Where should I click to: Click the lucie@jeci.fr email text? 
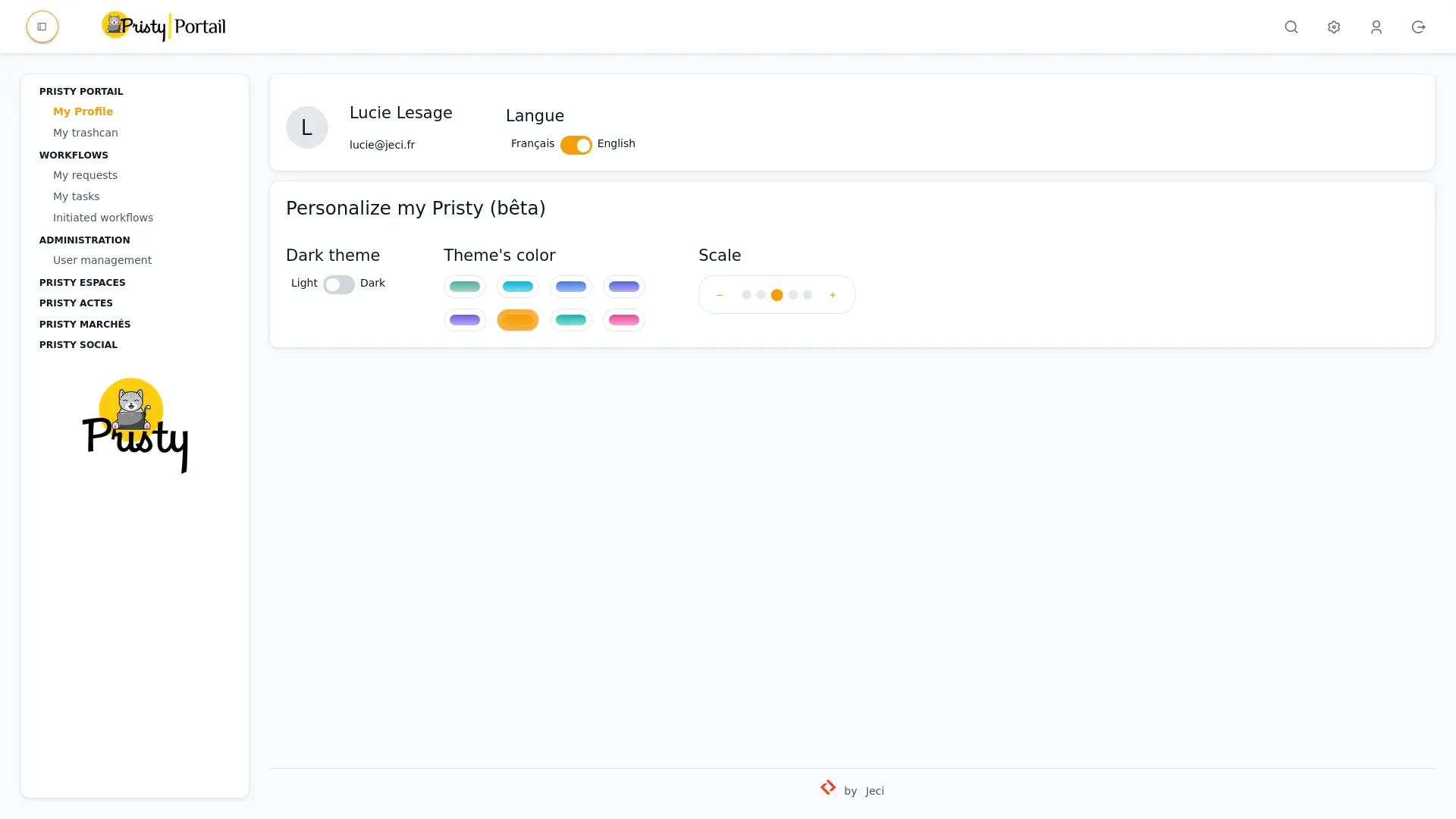(381, 145)
